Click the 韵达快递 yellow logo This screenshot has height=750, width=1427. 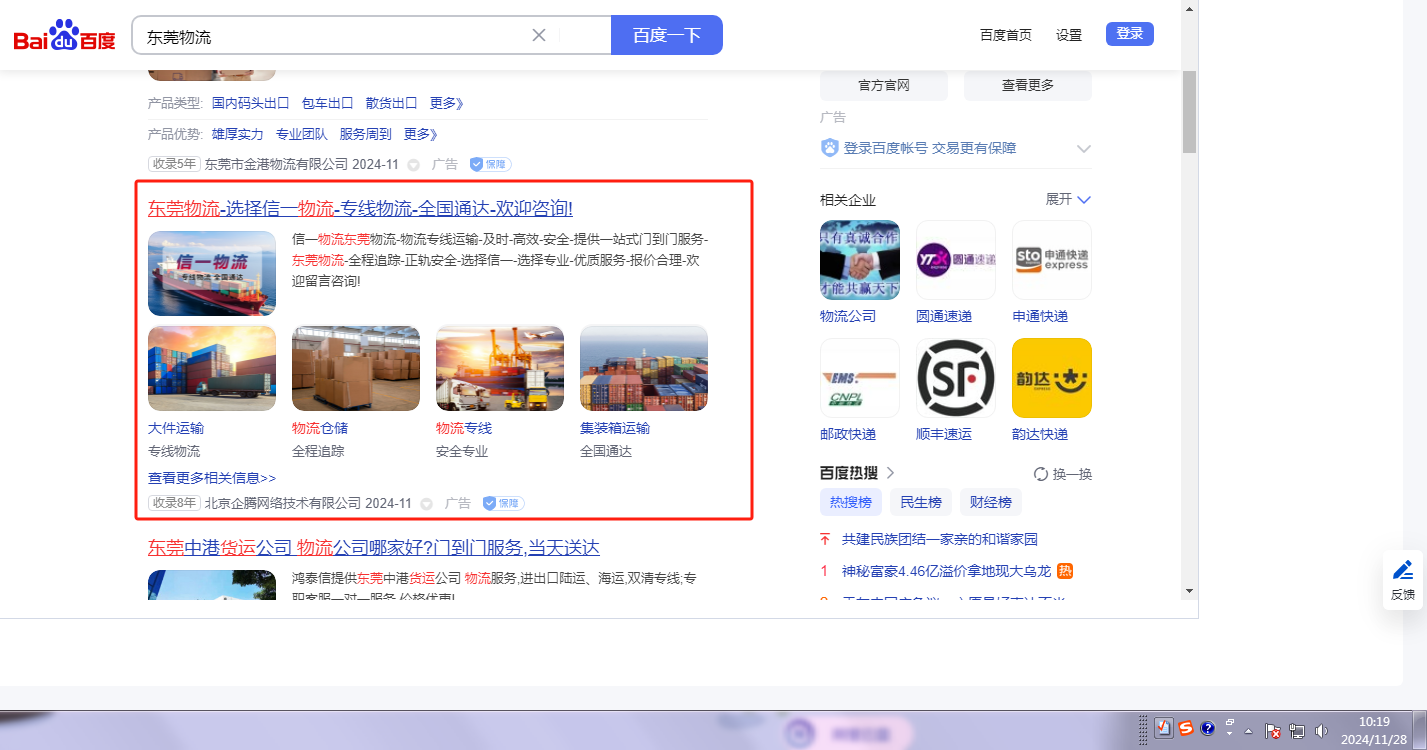(x=1051, y=377)
